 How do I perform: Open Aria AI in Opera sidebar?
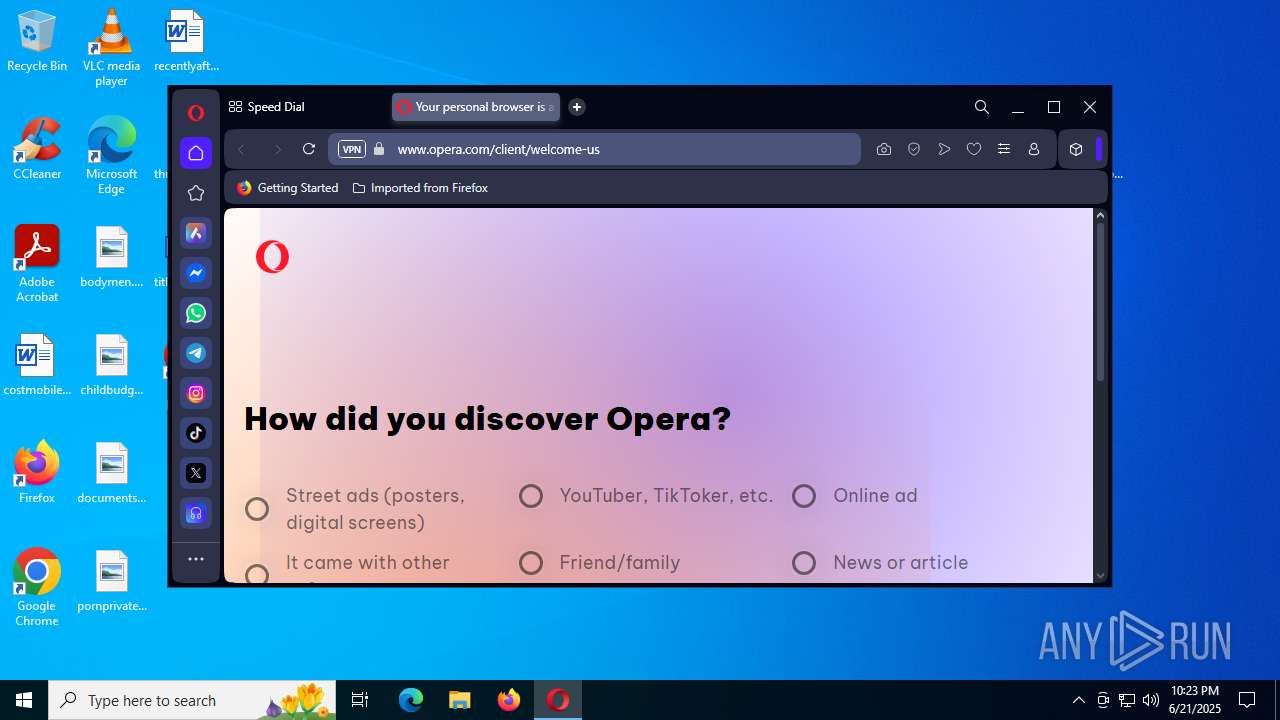point(196,233)
